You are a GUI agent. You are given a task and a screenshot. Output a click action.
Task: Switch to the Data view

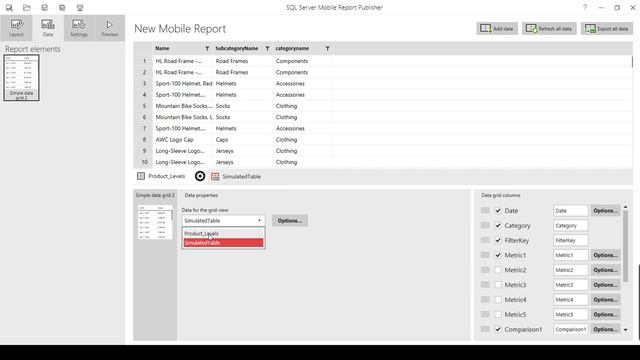48,28
